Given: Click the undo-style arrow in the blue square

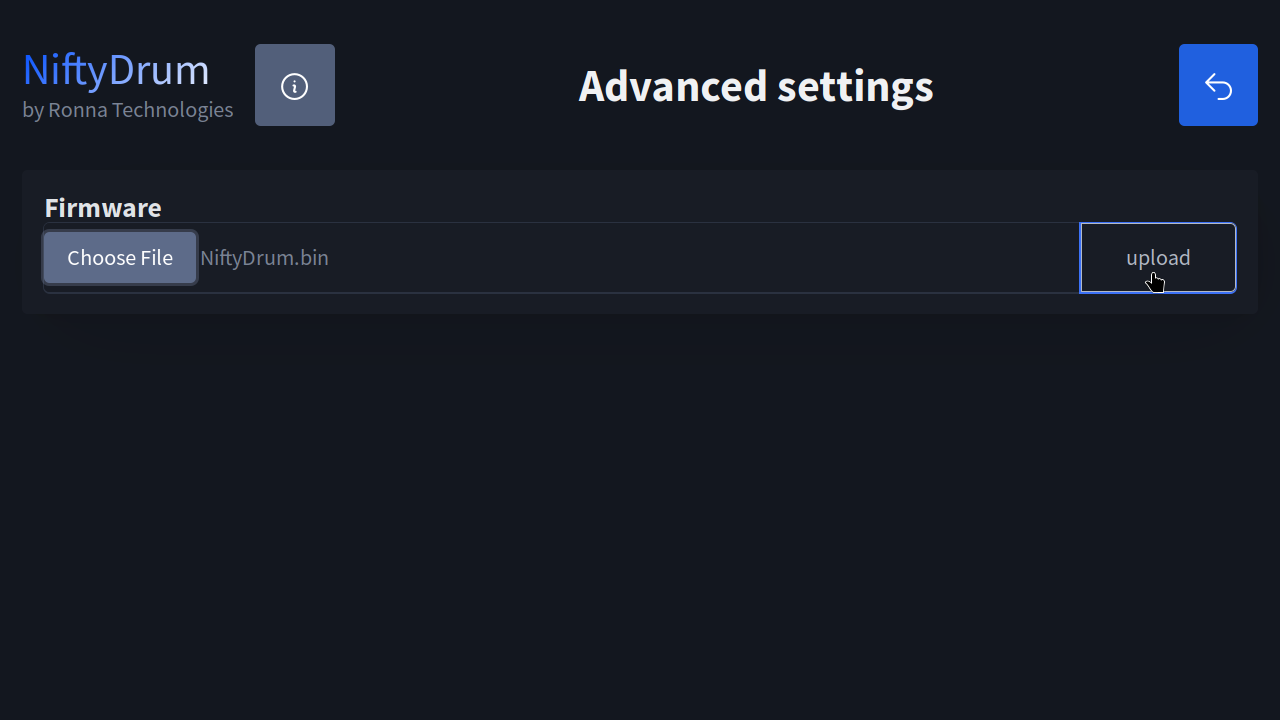Looking at the screenshot, I should tap(1218, 85).
